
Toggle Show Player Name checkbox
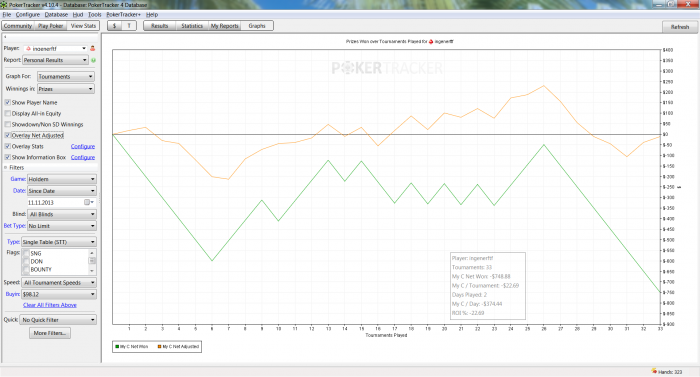8,102
